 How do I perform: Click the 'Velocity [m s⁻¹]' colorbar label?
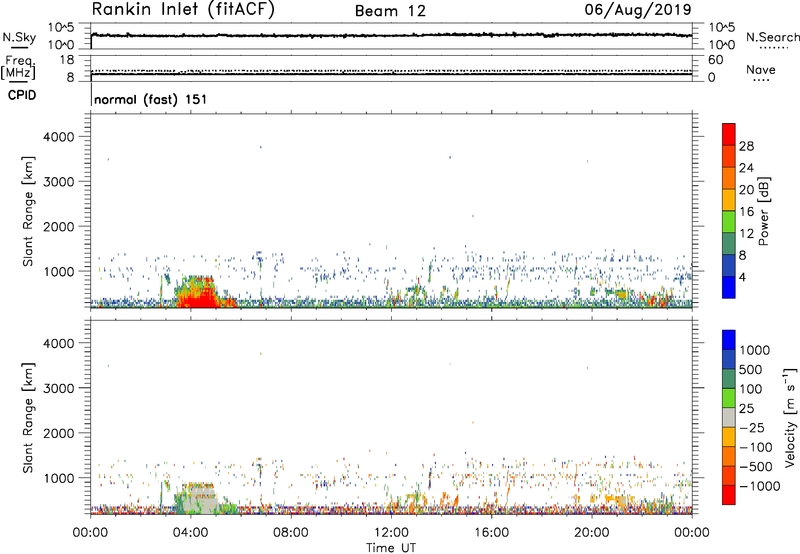point(790,417)
